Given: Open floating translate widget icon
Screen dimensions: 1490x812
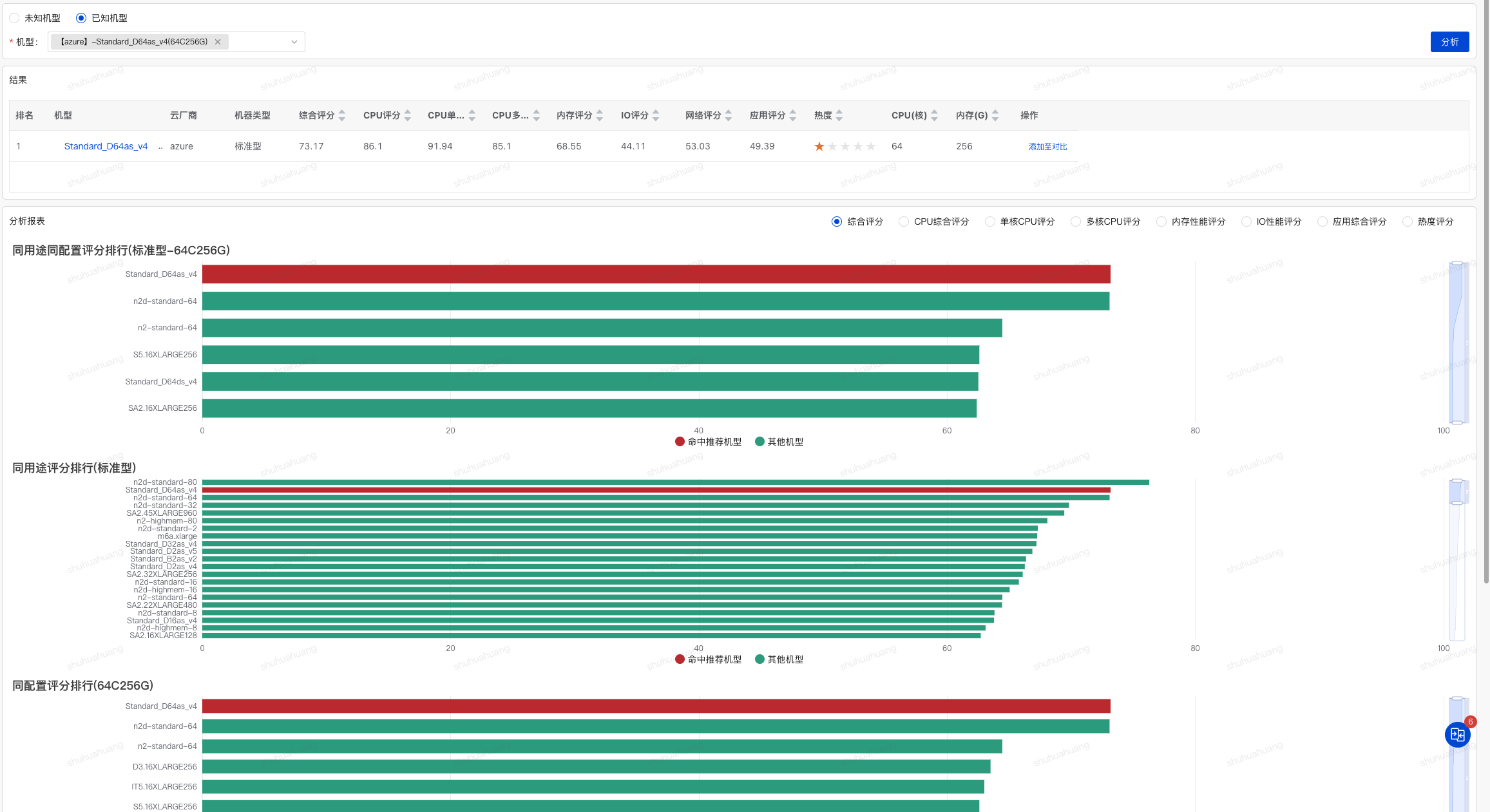Looking at the screenshot, I should tap(1457, 735).
